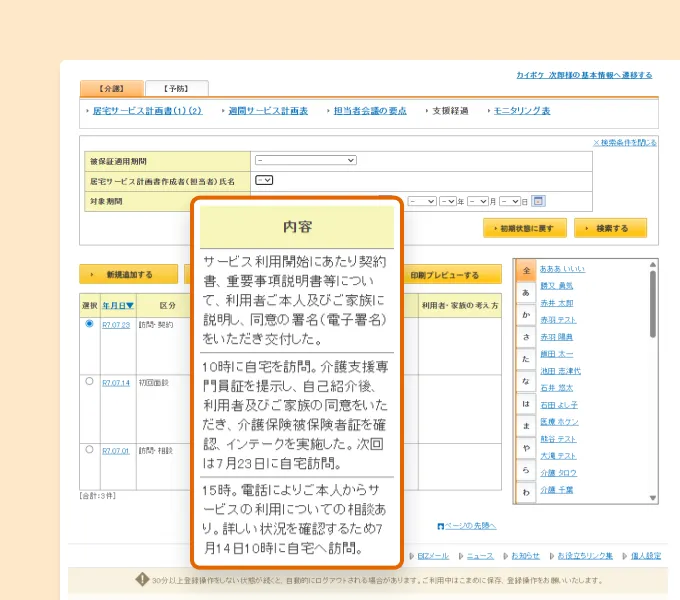The width and height of the screenshot is (680, 600).
Task: Select the た index tab
Action: 526,359
